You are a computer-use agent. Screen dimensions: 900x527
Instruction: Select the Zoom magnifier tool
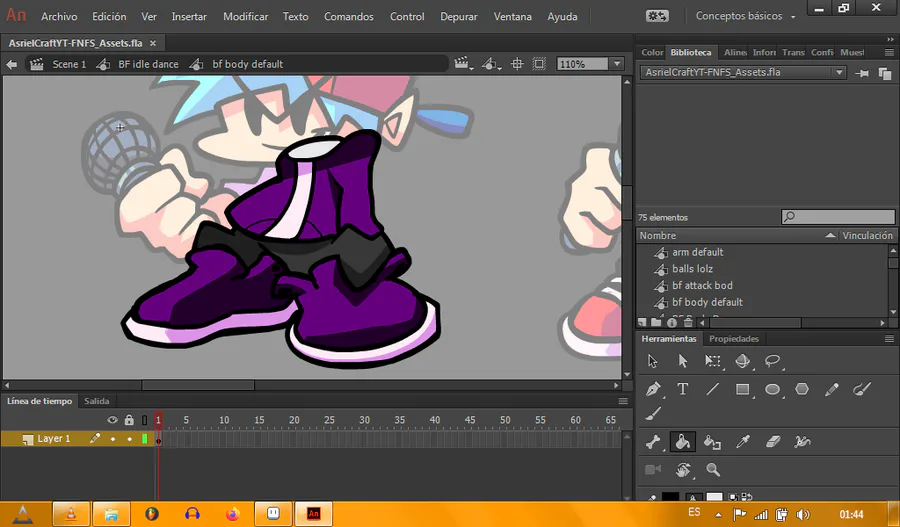(x=713, y=469)
